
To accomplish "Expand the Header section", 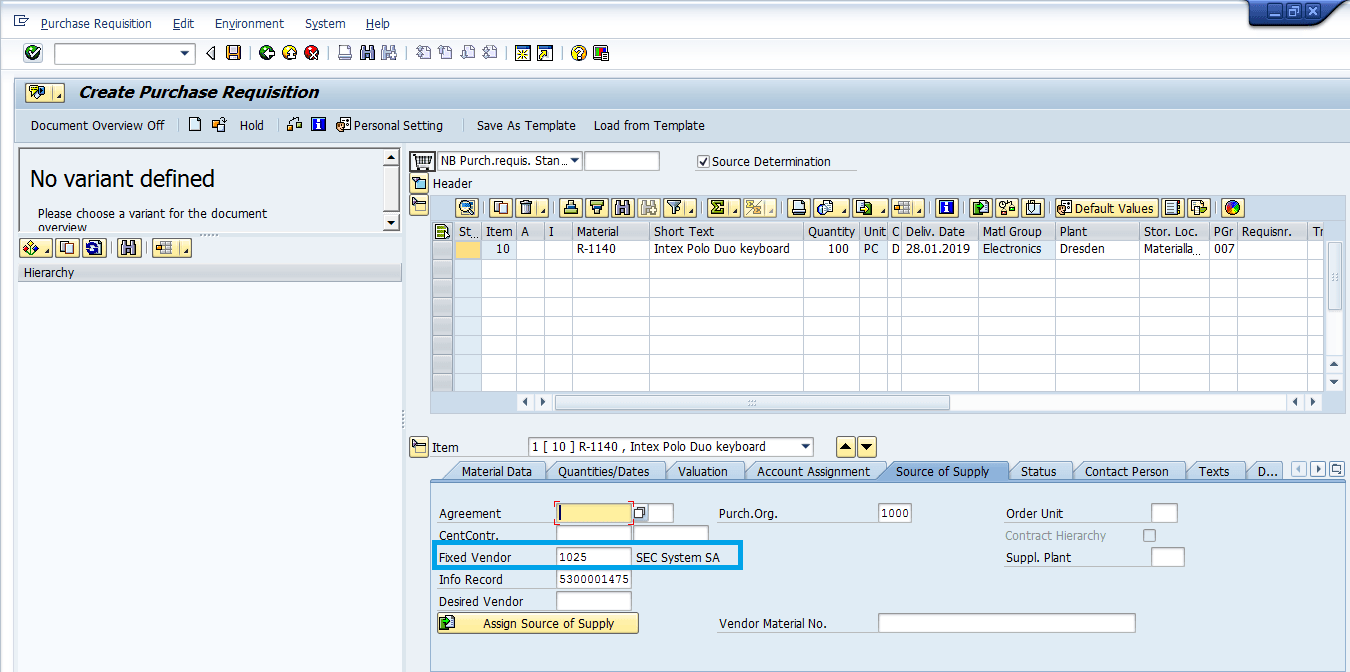I will click(x=419, y=183).
